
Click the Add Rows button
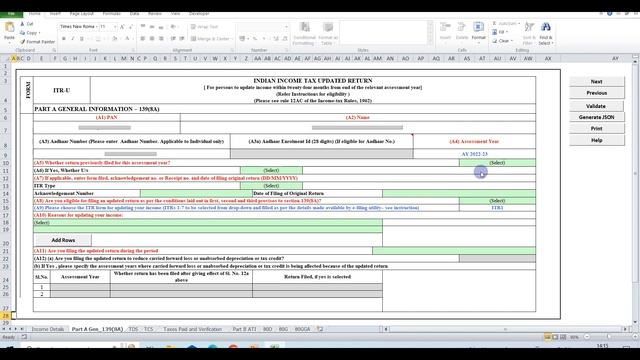tap(63, 240)
